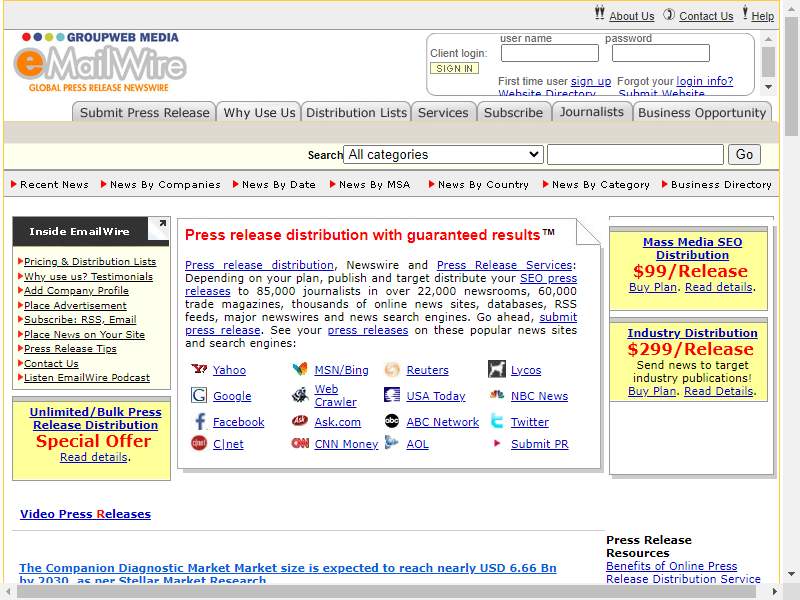This screenshot has height=600, width=800.
Task: Follow the first time user sign up link
Action: click(591, 81)
